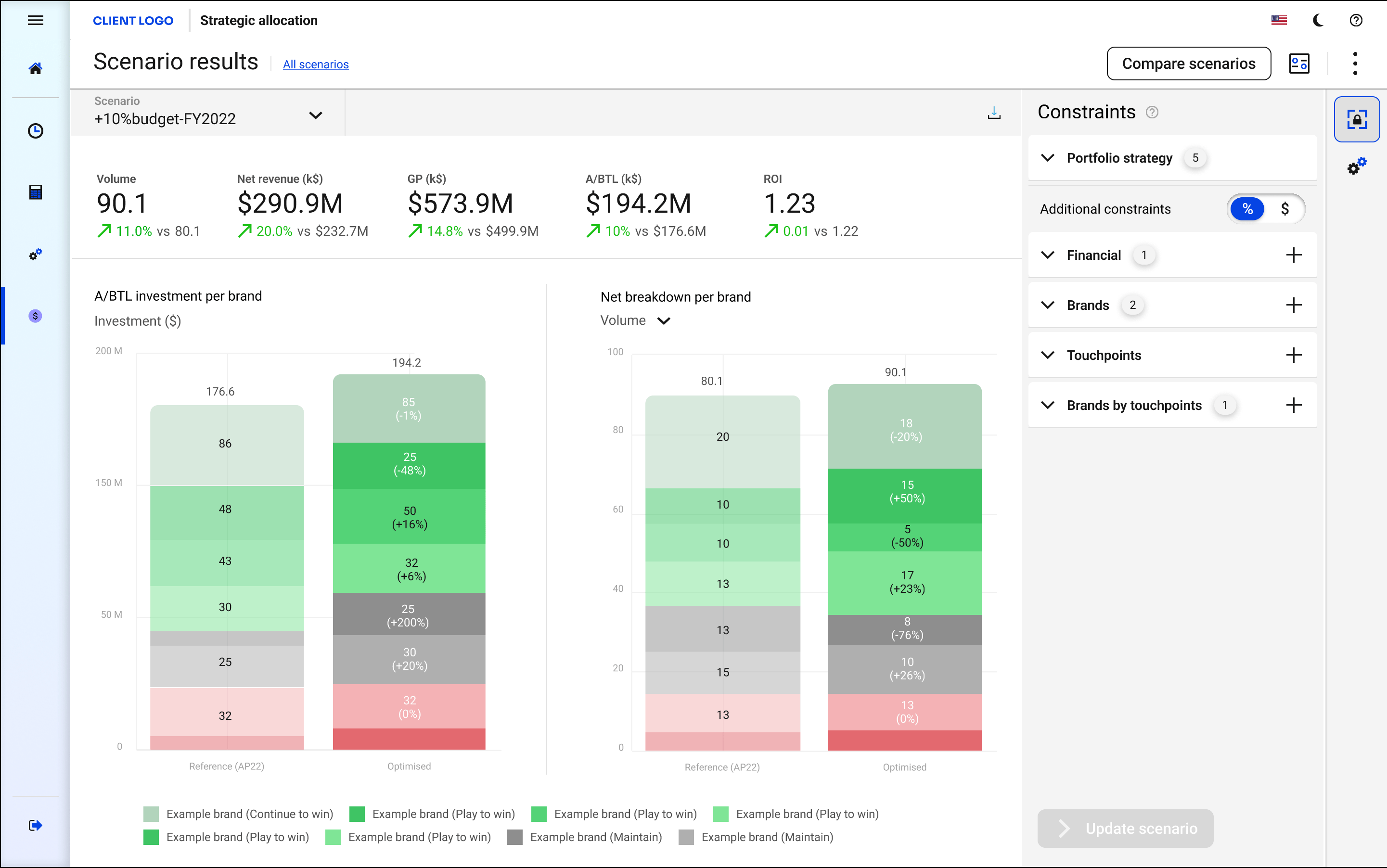Open the three-dot more options menu
Viewport: 1387px width, 868px height.
[x=1355, y=64]
